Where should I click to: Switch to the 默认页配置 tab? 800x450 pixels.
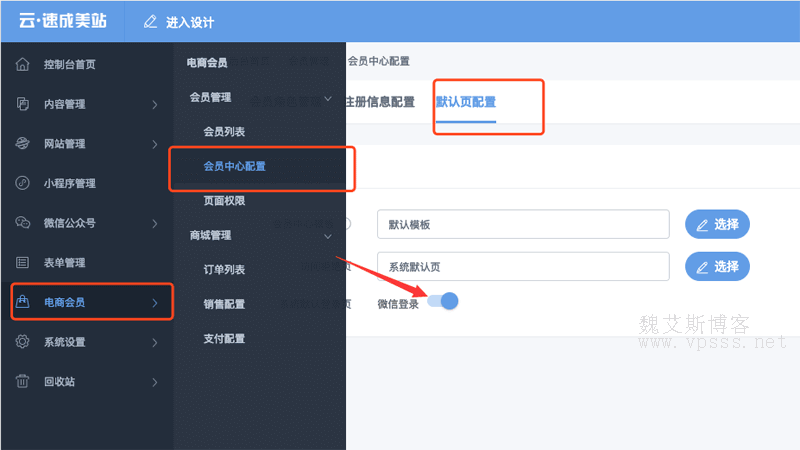pos(466,102)
